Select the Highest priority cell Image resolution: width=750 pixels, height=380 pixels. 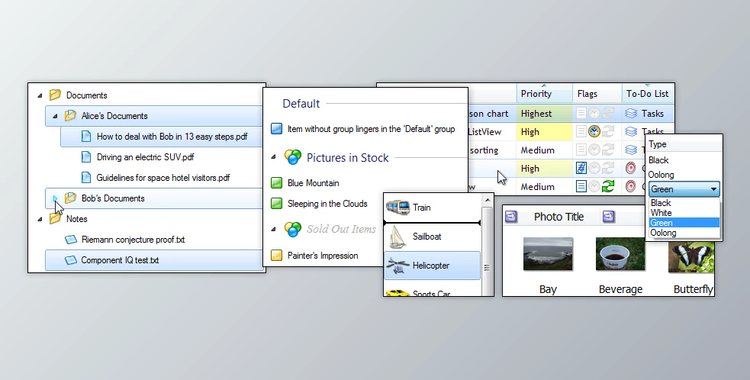coord(544,113)
